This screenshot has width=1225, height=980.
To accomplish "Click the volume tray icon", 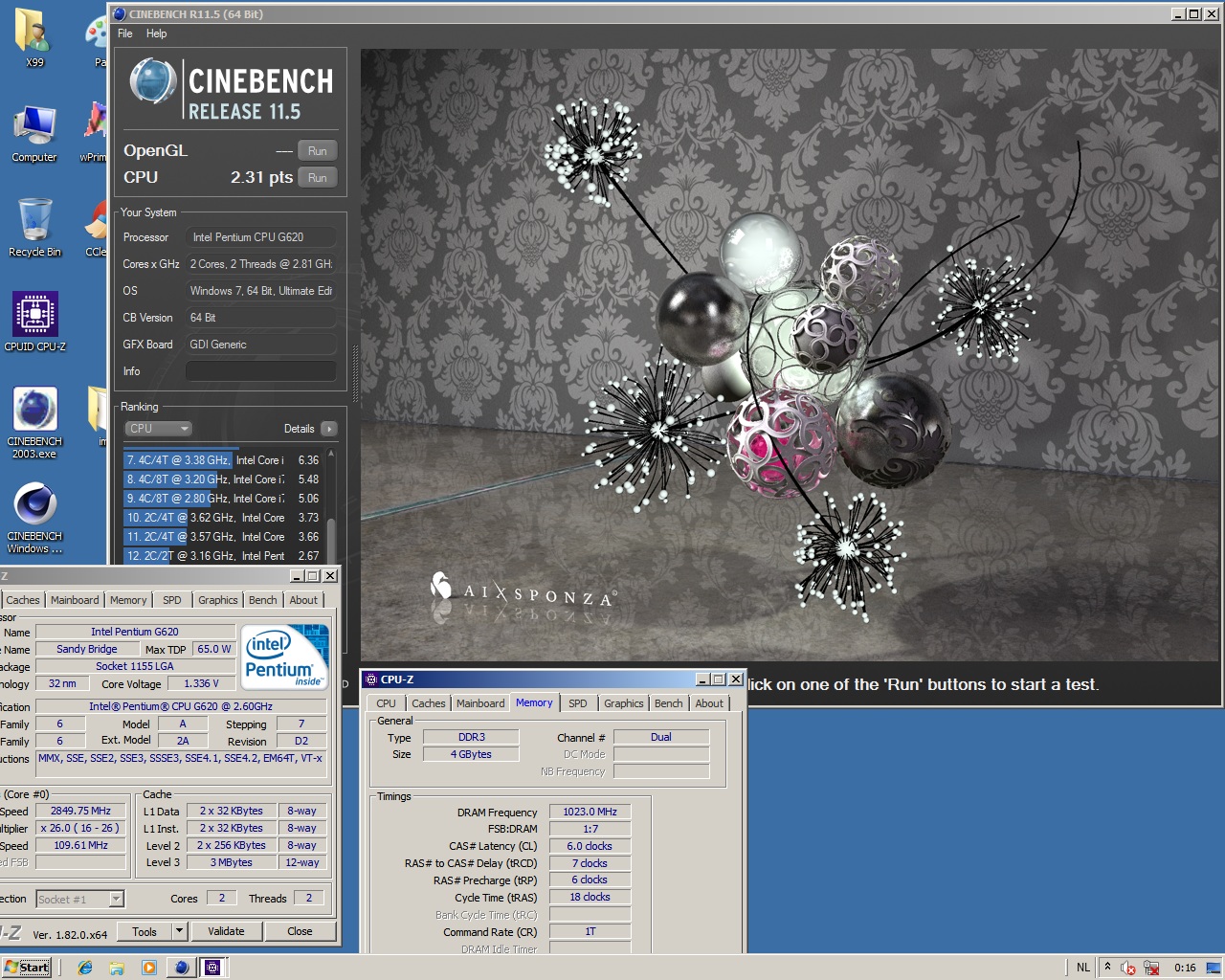I will tap(1128, 968).
